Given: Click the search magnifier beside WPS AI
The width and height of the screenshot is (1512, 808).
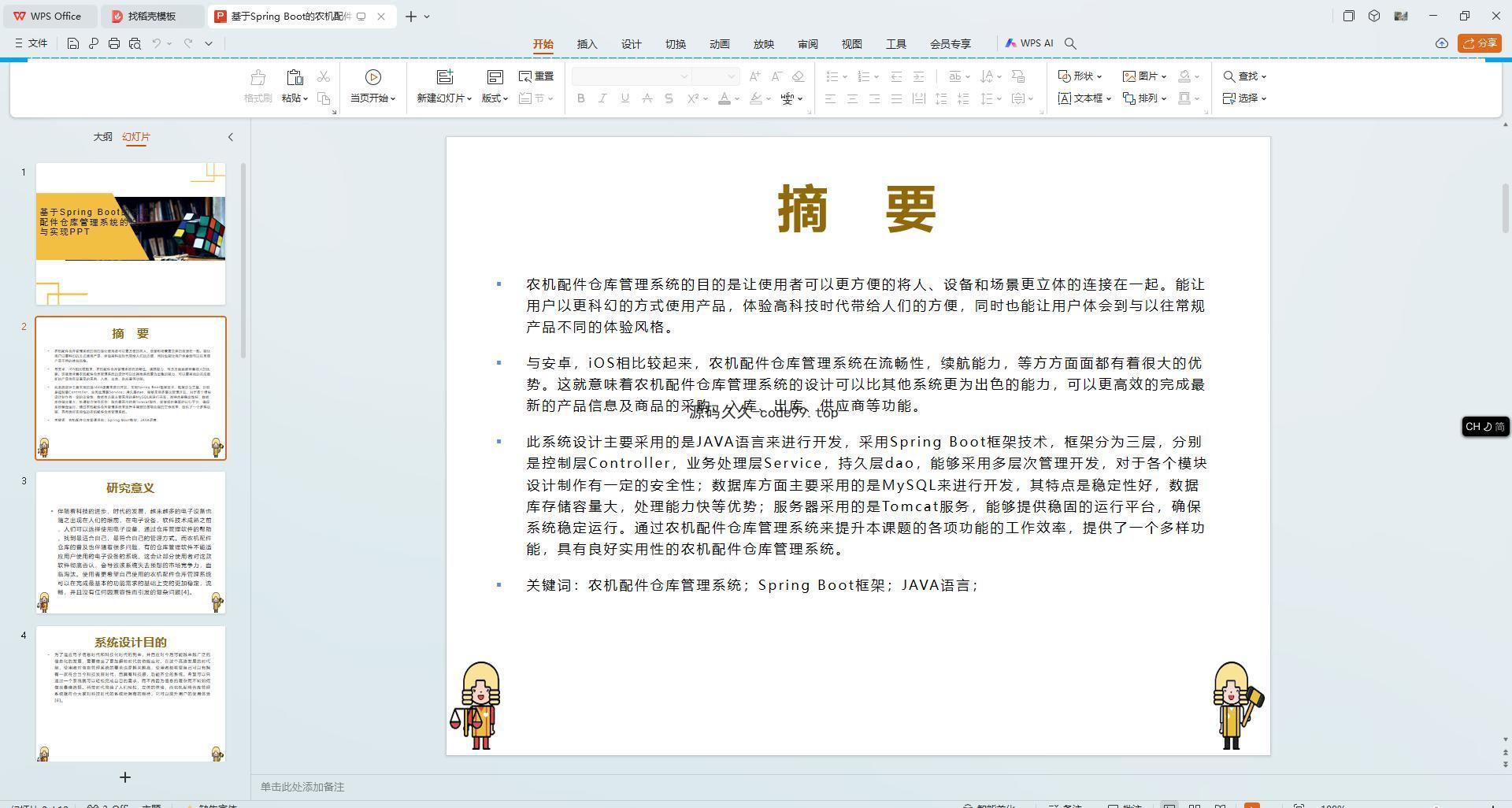Looking at the screenshot, I should 1070,43.
